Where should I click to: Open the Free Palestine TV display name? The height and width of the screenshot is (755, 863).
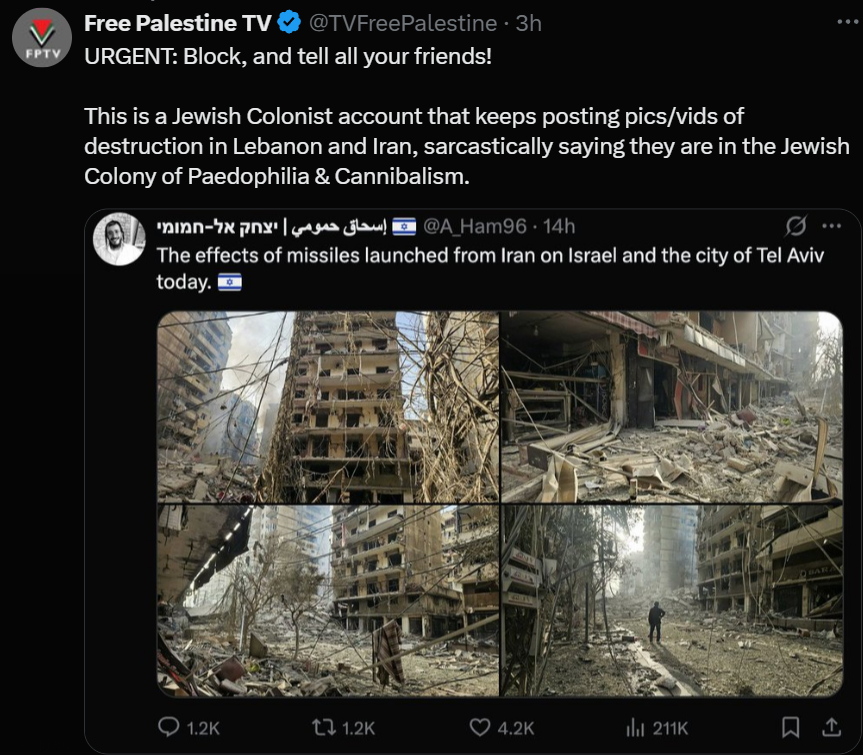[x=177, y=23]
